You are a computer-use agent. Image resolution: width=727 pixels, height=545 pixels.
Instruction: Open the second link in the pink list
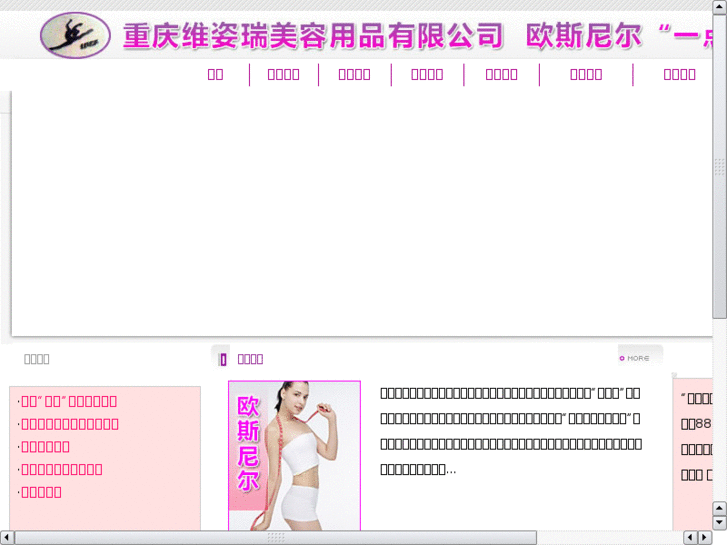pos(70,424)
